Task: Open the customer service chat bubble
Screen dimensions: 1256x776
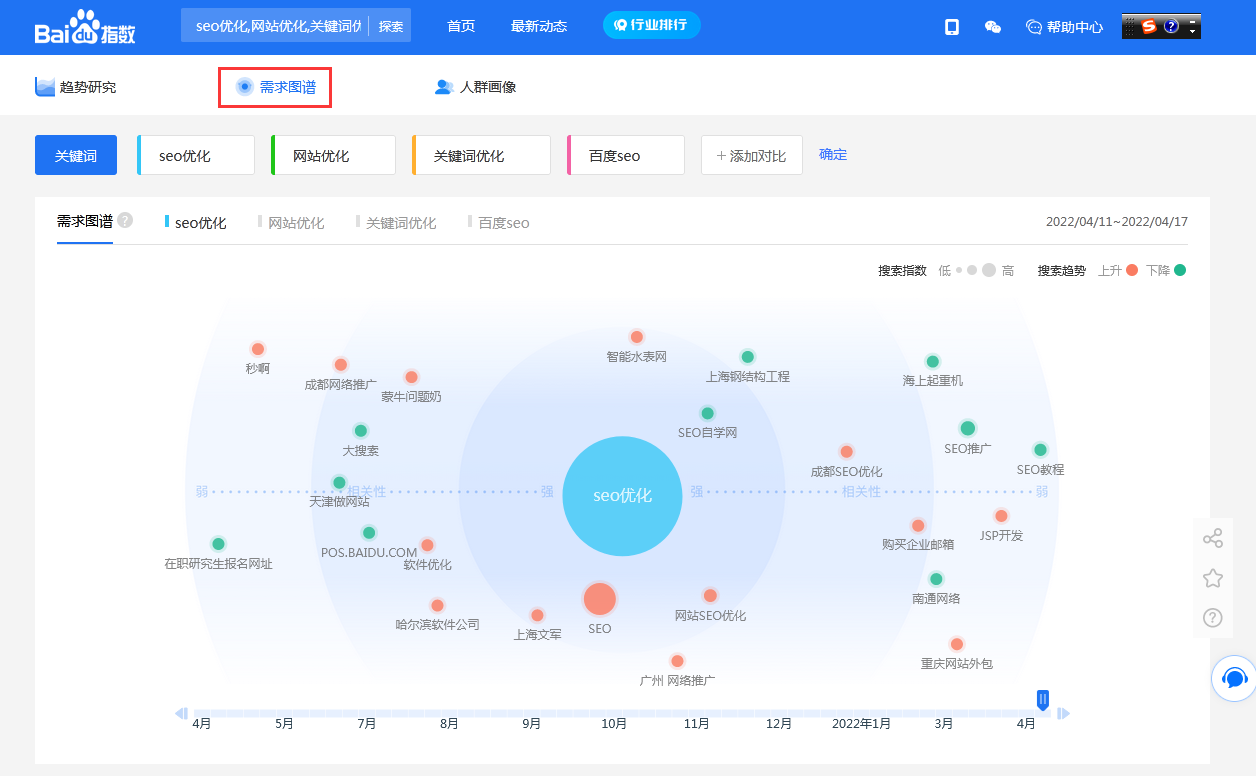Action: click(1234, 679)
